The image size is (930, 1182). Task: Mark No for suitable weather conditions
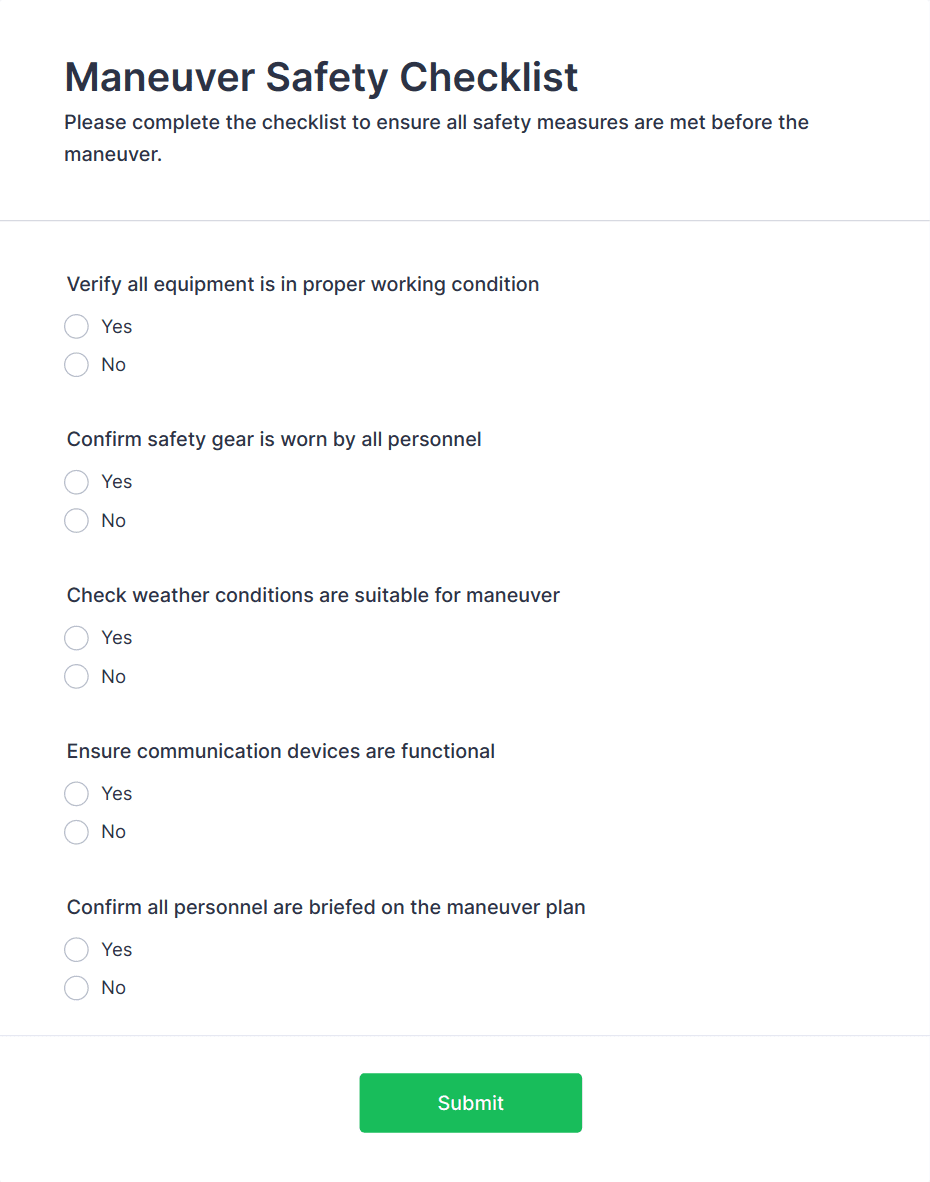point(76,677)
